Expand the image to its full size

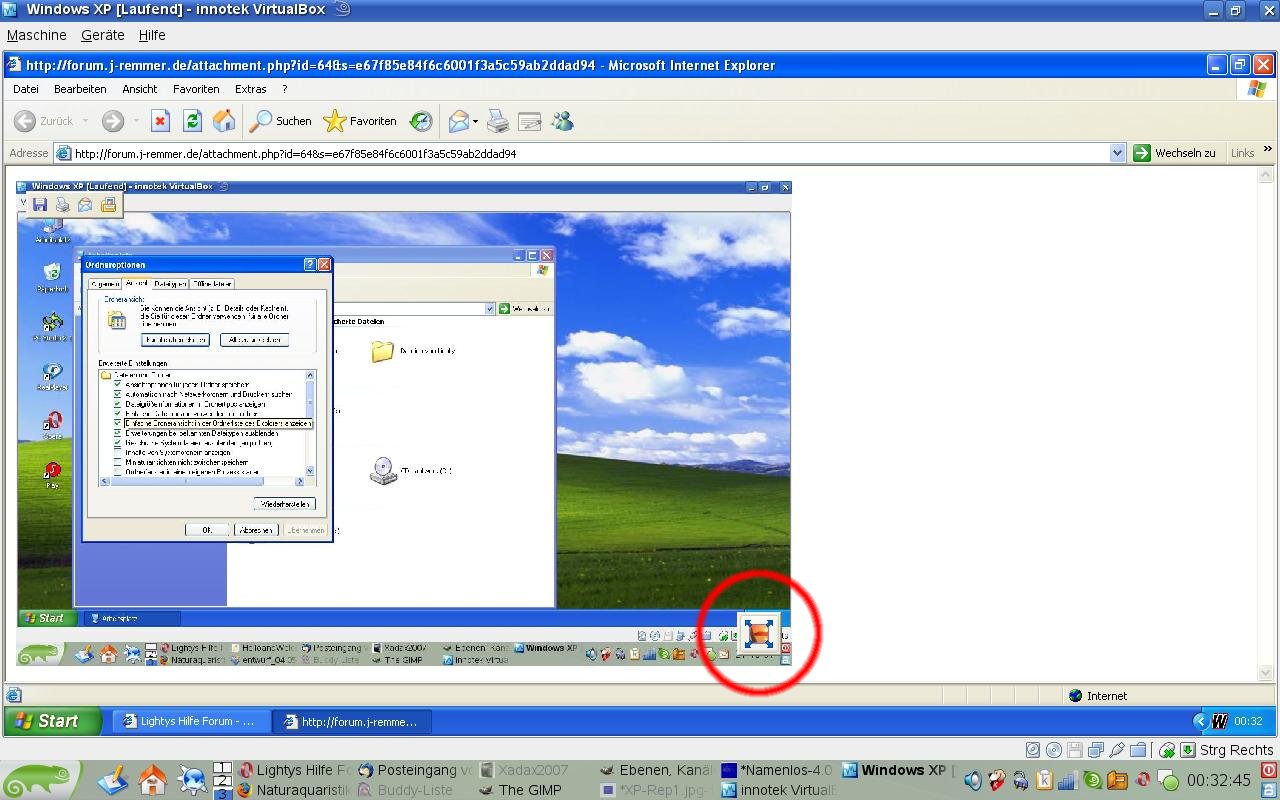(759, 632)
